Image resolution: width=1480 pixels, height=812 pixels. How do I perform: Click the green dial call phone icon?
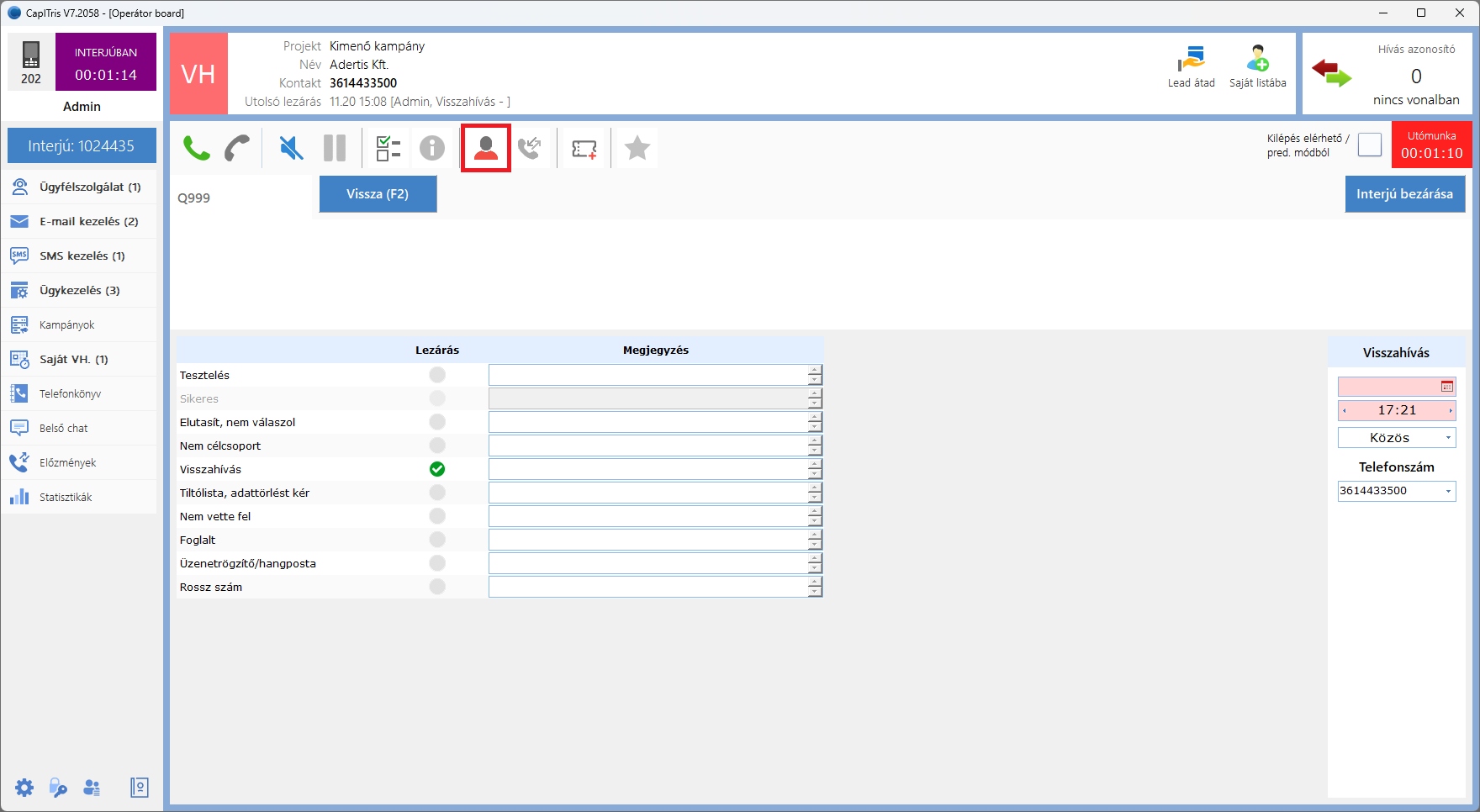[x=196, y=149]
